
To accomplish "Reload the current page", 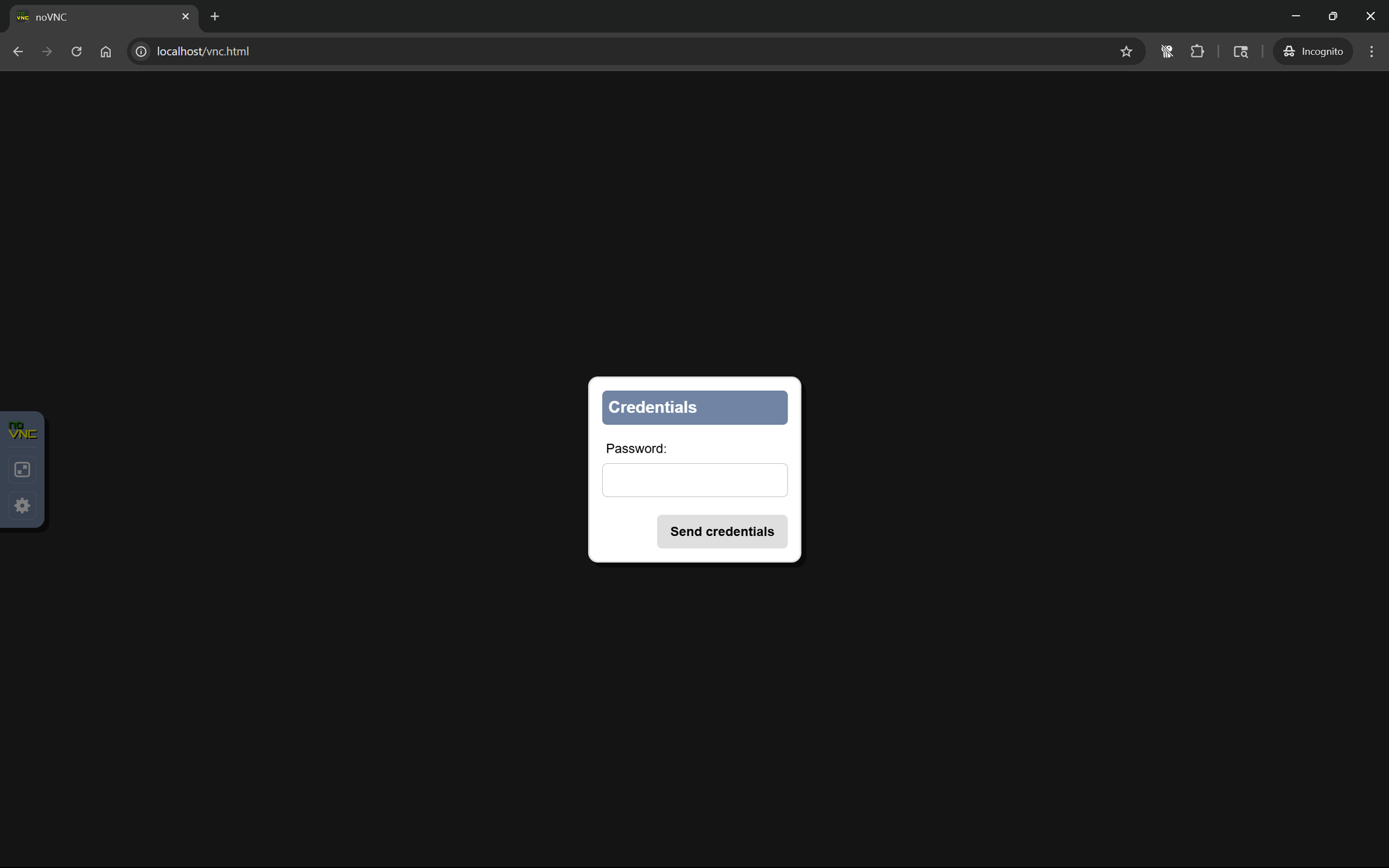I will (x=76, y=51).
